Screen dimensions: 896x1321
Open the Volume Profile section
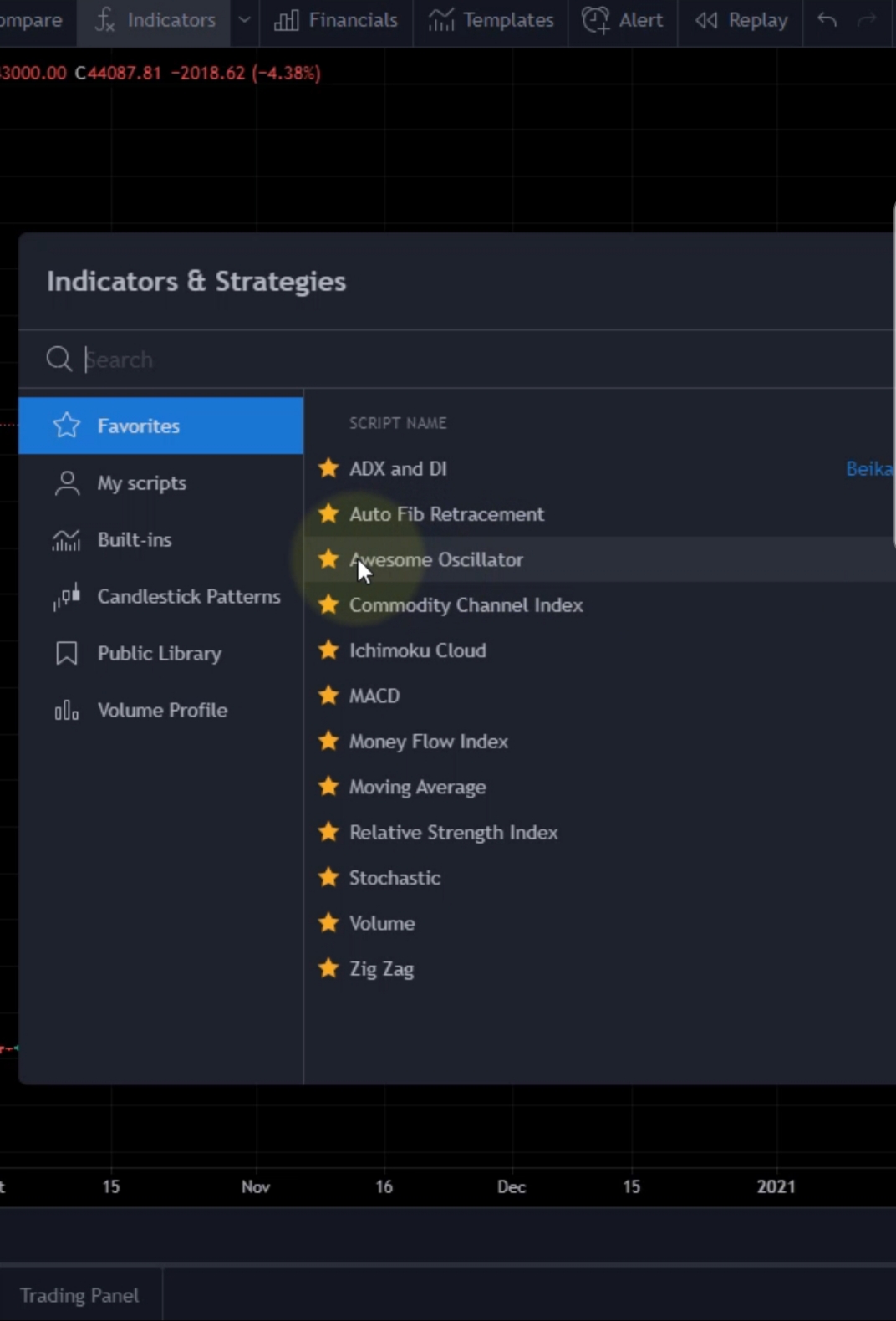click(160, 710)
